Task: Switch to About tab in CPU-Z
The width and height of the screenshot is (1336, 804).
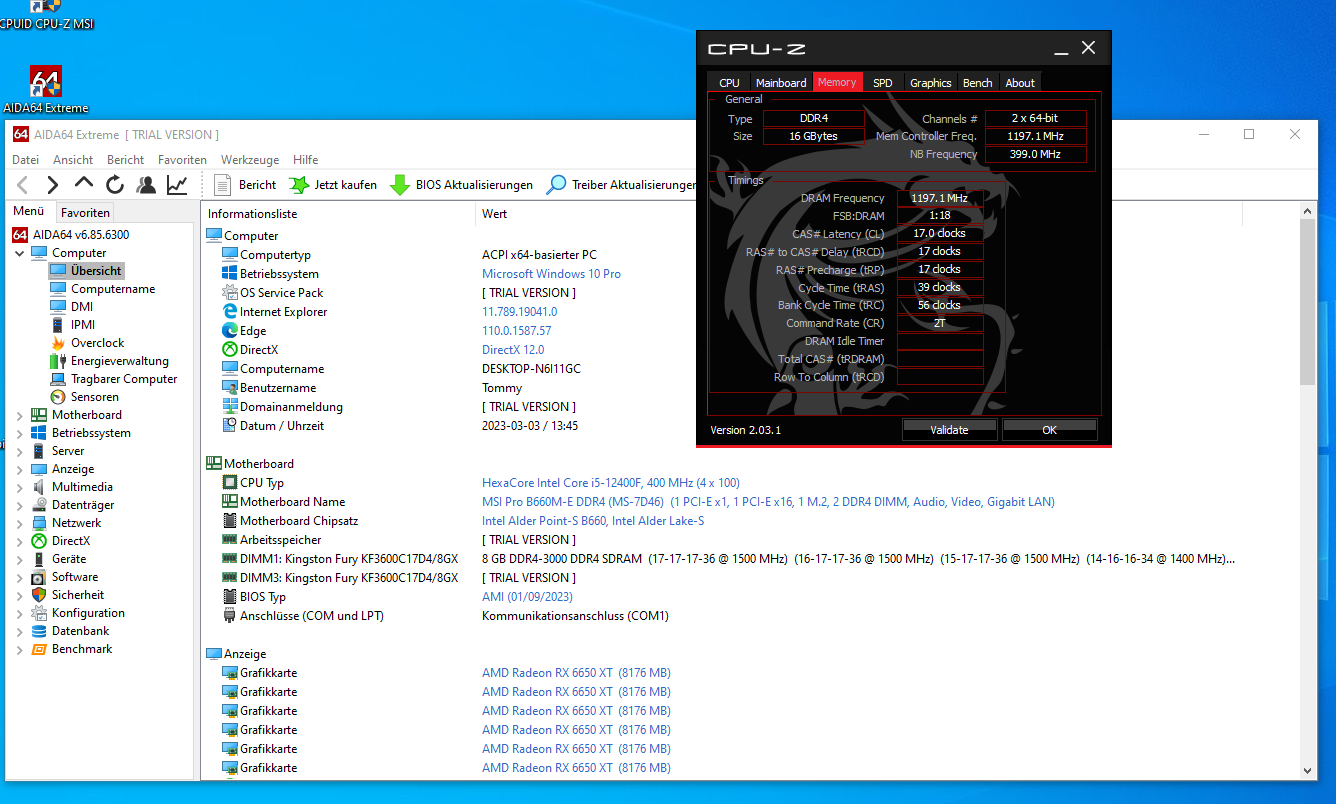Action: coord(1020,83)
